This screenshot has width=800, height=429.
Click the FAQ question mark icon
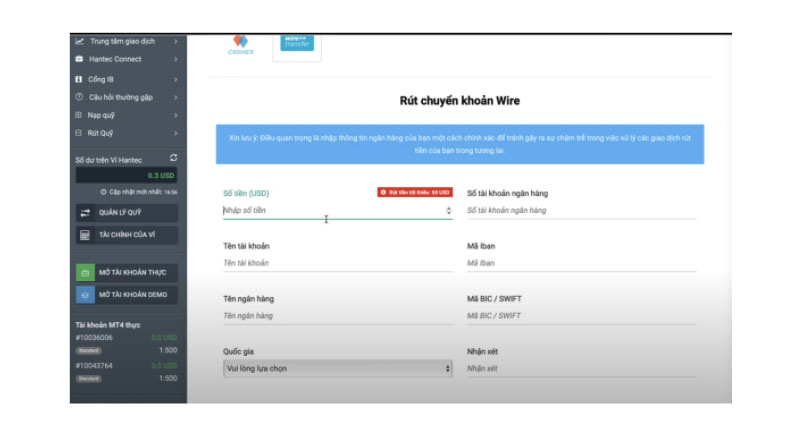click(79, 97)
